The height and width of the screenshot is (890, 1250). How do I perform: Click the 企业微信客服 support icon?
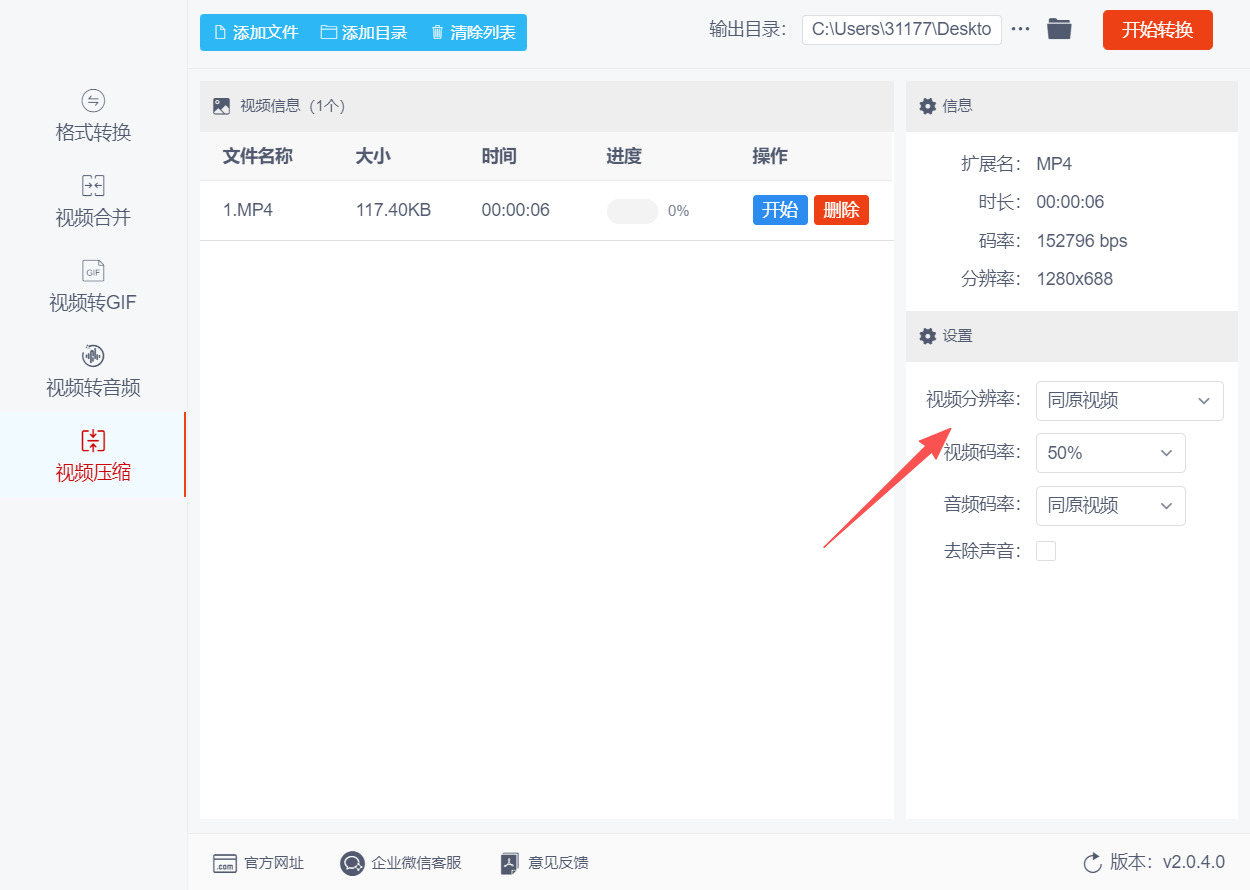pos(352,863)
